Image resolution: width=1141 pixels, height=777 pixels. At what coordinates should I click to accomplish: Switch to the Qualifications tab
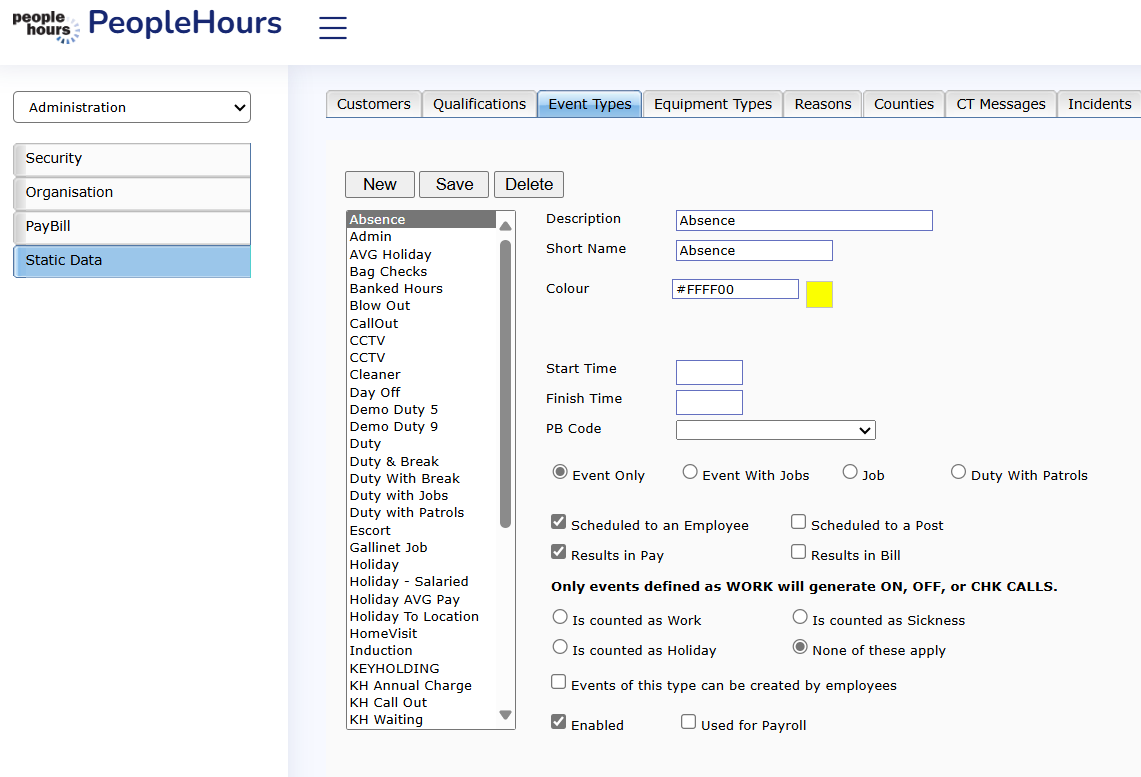pos(479,104)
